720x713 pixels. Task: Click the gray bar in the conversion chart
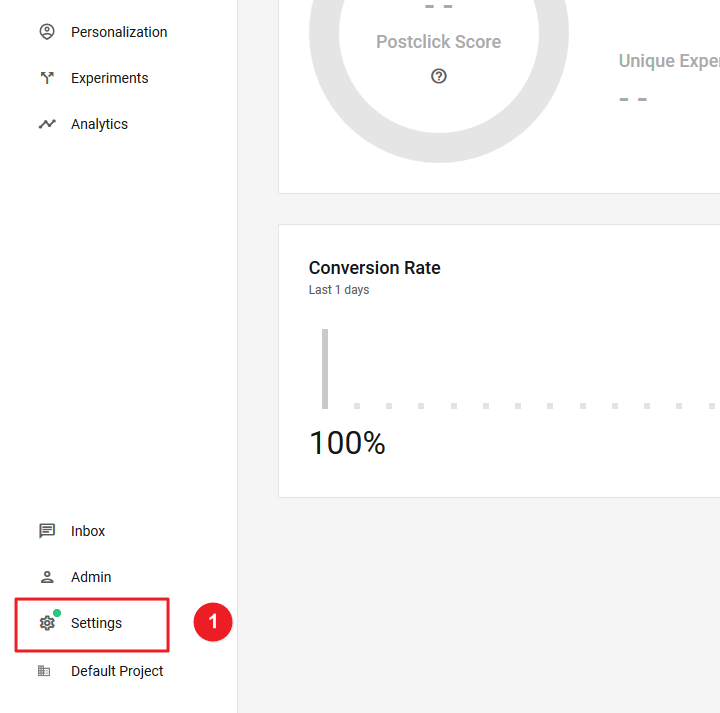click(x=325, y=368)
